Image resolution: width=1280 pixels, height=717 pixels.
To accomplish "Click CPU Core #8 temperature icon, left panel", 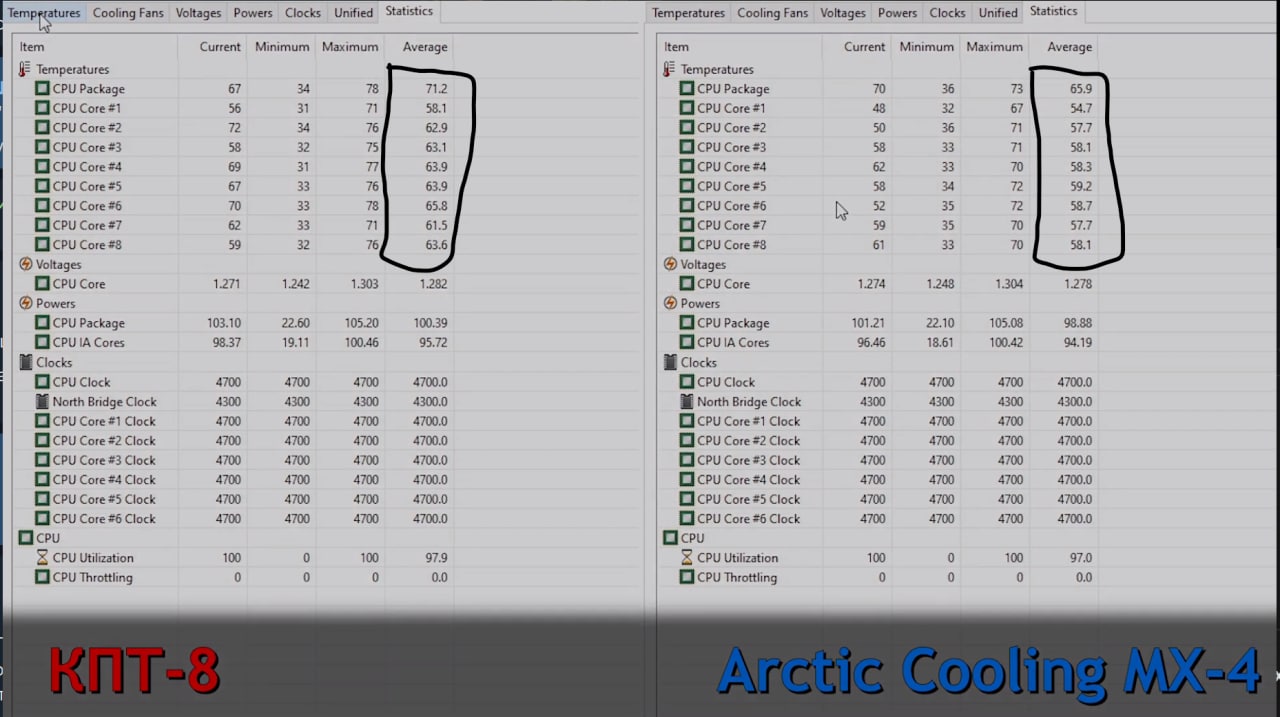I will (42, 245).
